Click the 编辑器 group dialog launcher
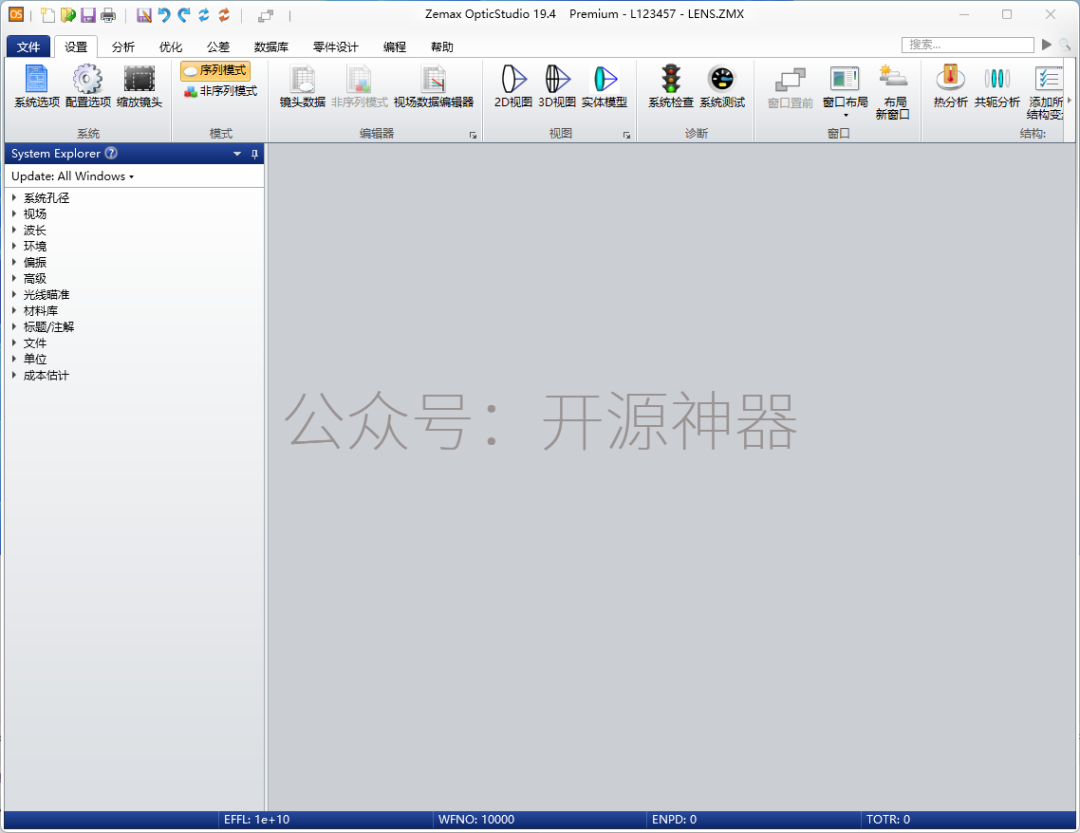 472,135
